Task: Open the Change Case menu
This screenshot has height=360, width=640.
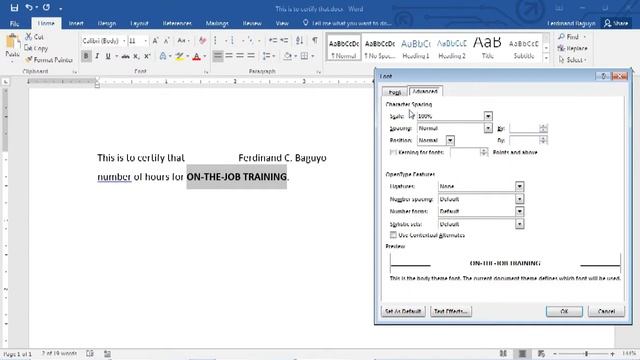Action: [182, 41]
